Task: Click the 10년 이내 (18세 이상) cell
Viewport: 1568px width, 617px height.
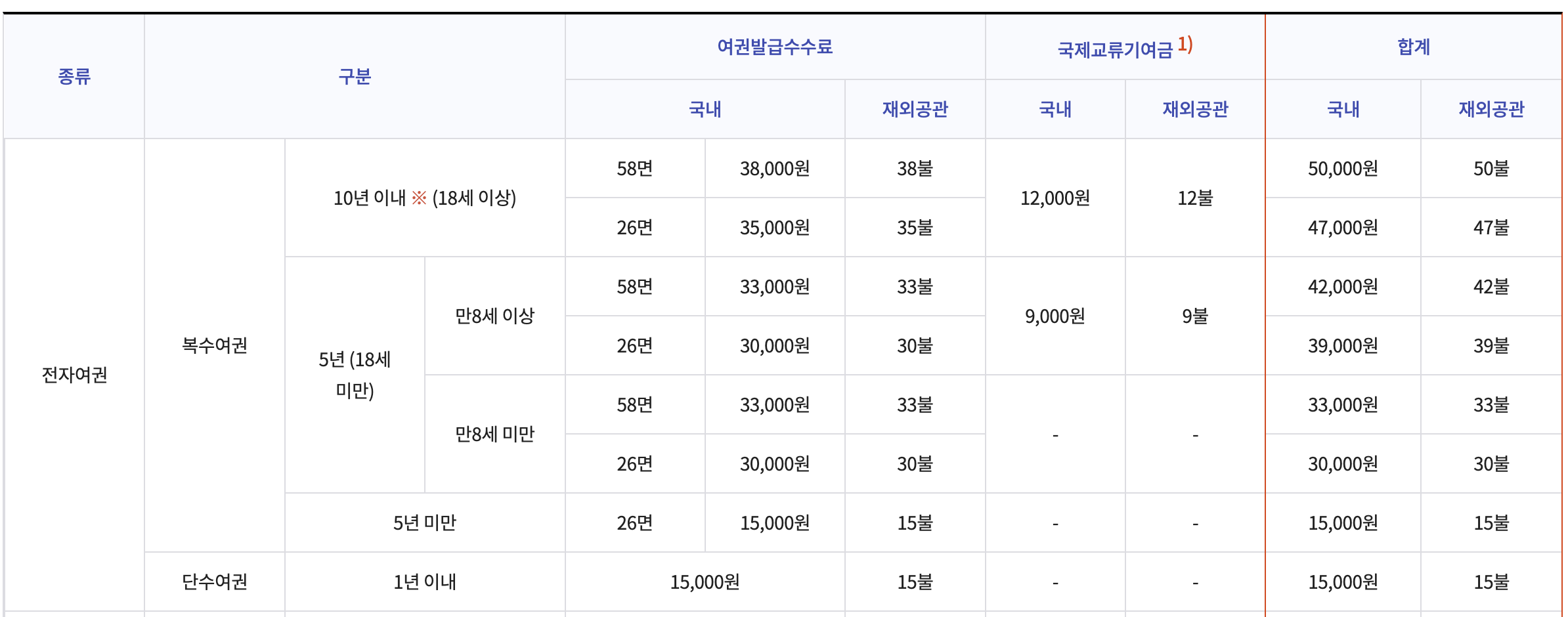Action: point(424,198)
